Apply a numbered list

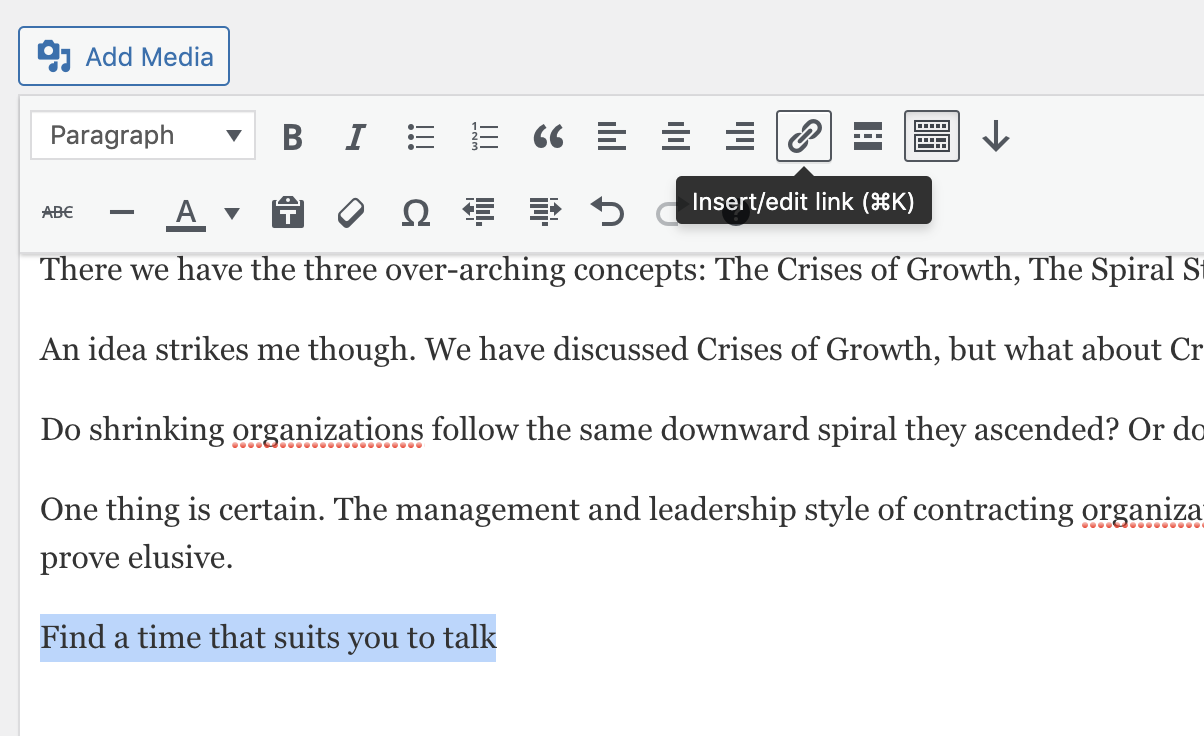tap(485, 136)
